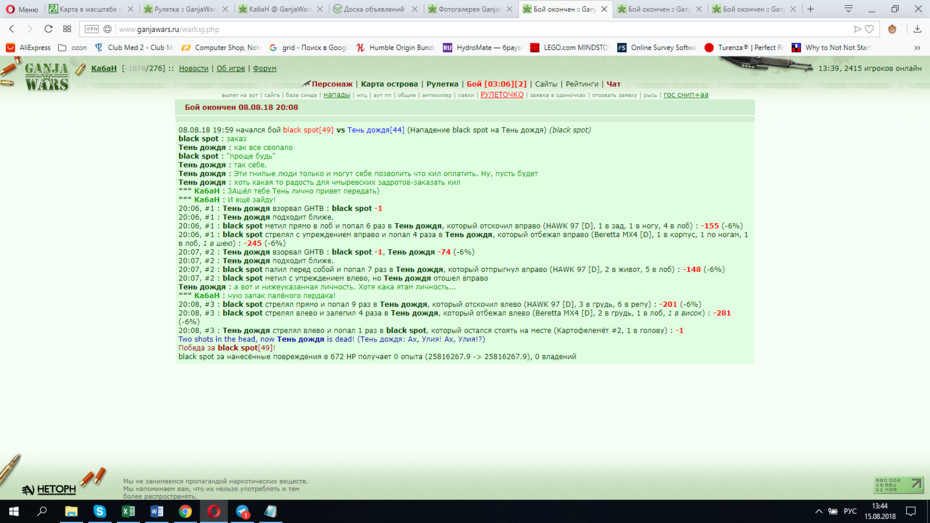Open black spot[49] fighter link
930x523 pixels.
pos(308,130)
